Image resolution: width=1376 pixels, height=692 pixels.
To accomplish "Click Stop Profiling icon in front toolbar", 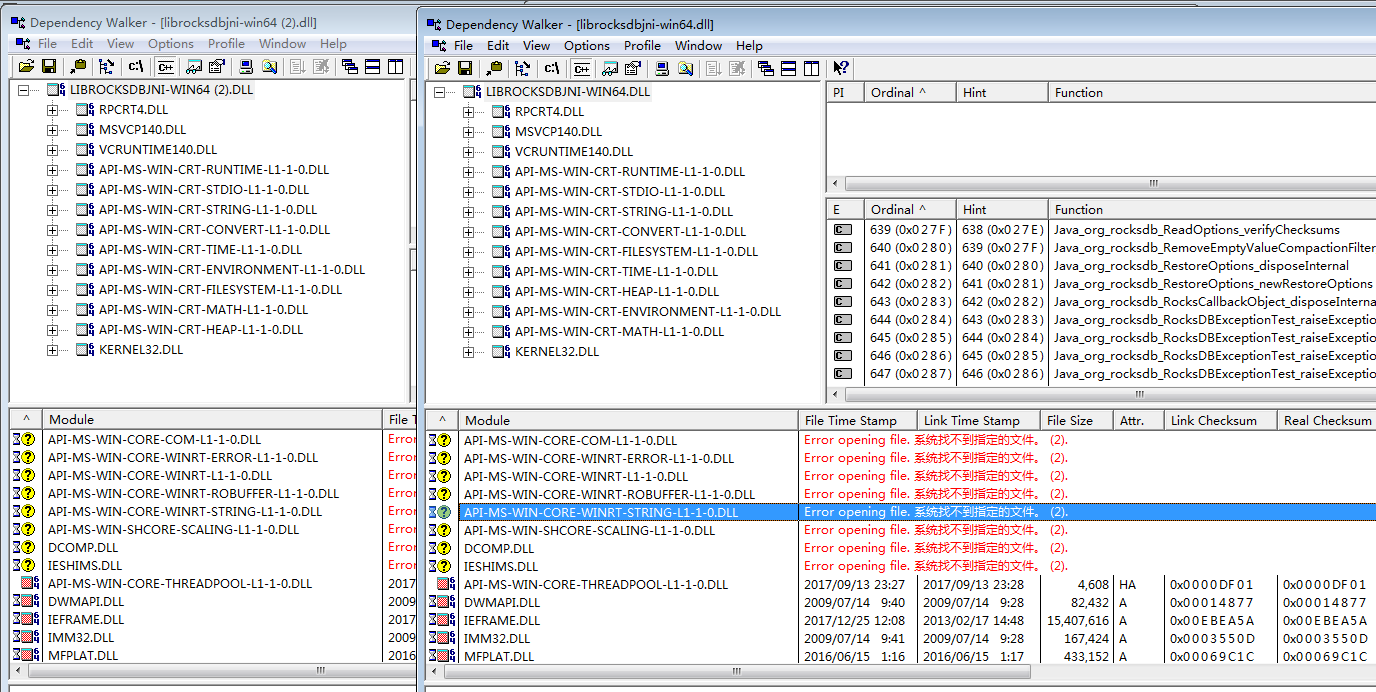I will [737, 68].
